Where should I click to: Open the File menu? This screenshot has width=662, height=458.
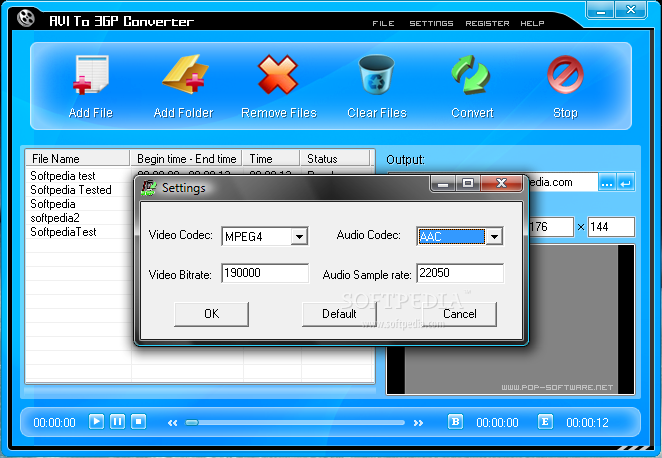click(x=383, y=23)
